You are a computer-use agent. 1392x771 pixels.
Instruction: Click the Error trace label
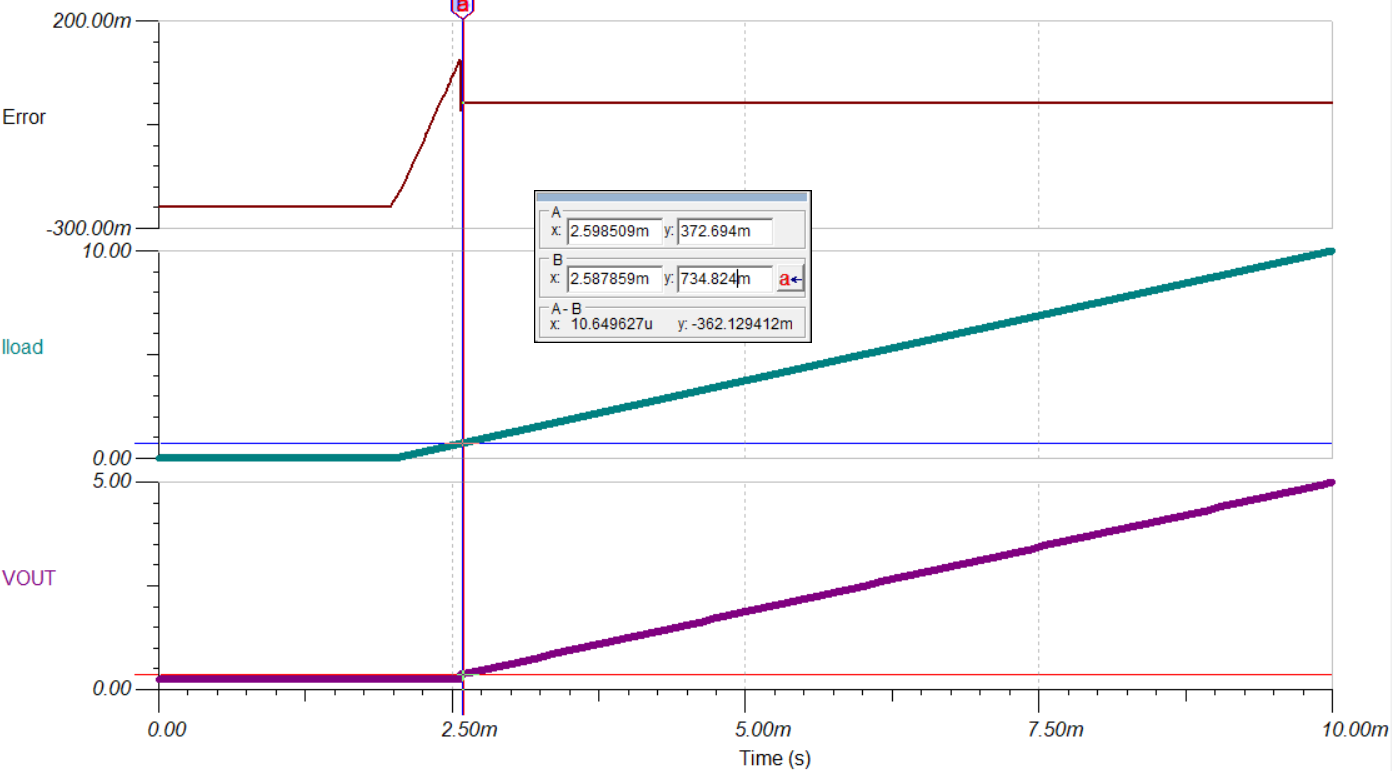point(25,117)
